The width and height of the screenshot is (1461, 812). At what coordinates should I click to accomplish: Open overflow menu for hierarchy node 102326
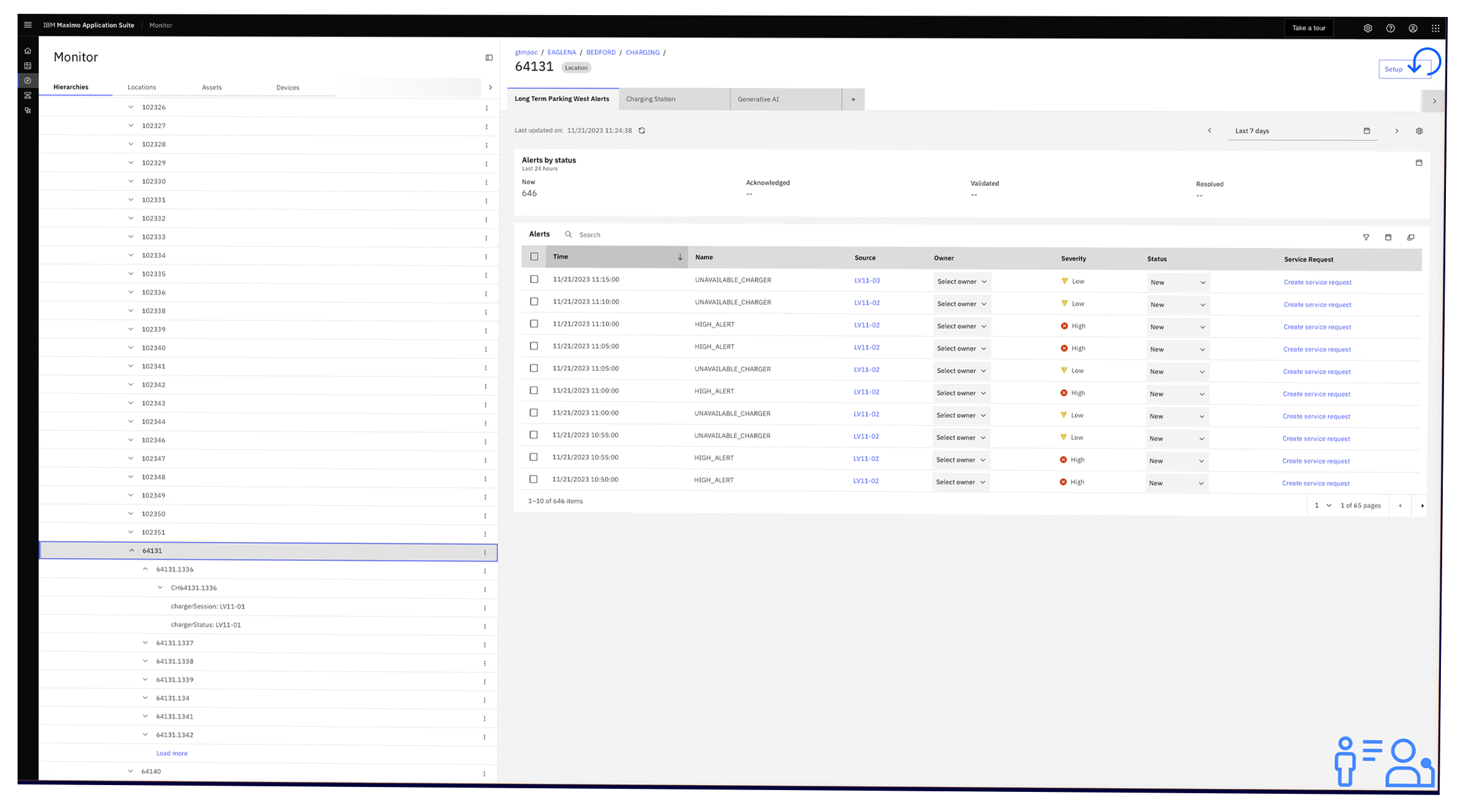tap(486, 108)
